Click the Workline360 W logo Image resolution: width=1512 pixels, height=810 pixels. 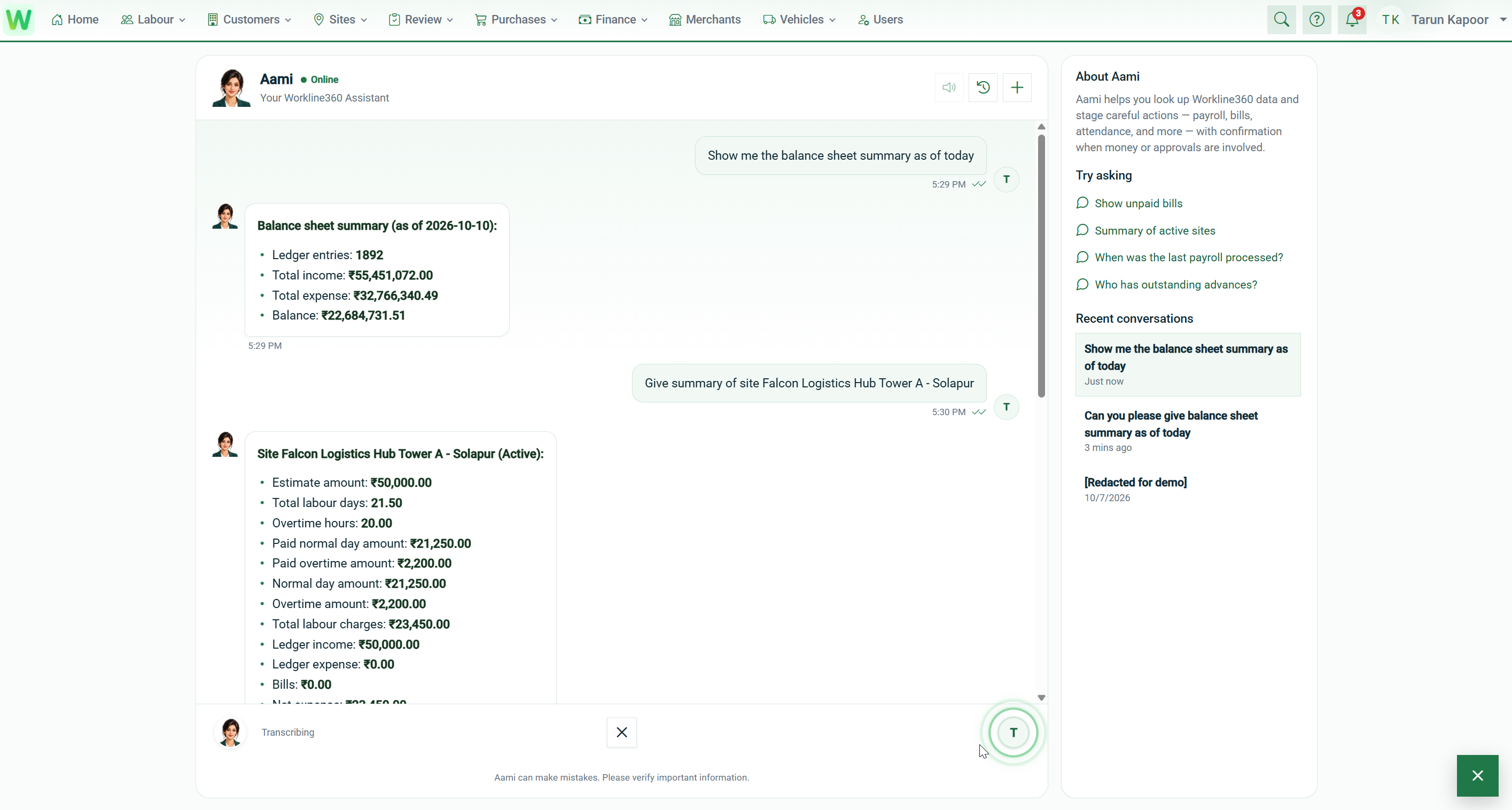[19, 19]
